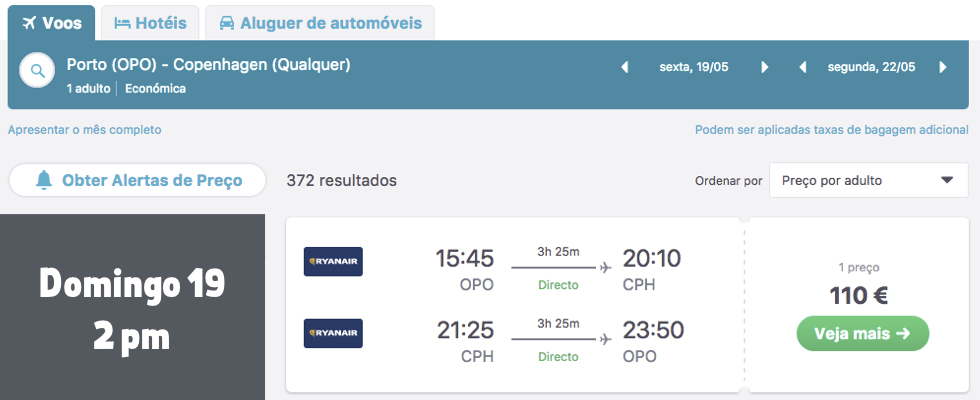This screenshot has width=980, height=400.
Task: Go to previous return date
Action: (802, 68)
